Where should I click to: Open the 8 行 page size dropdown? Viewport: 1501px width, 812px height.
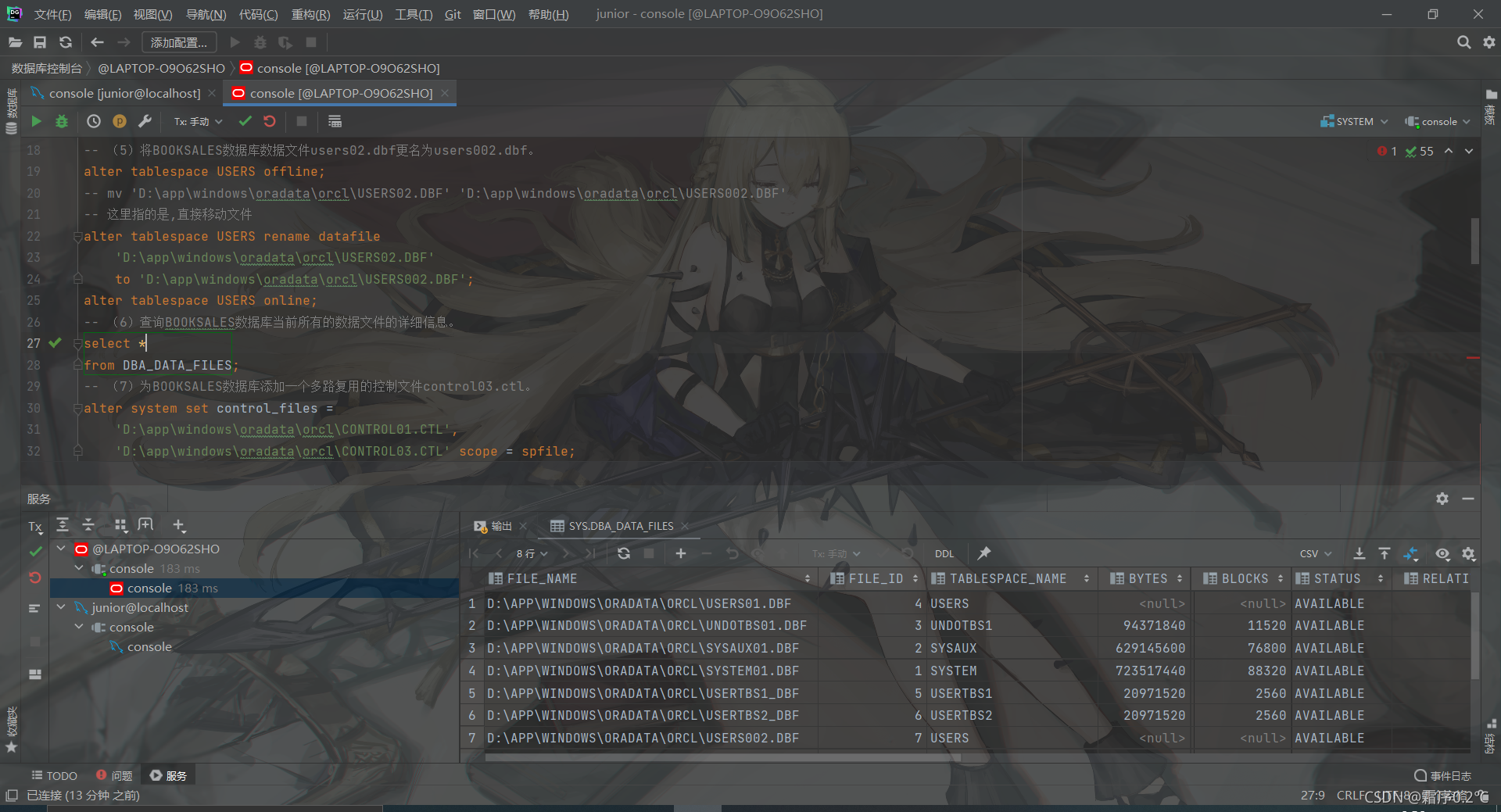click(532, 553)
